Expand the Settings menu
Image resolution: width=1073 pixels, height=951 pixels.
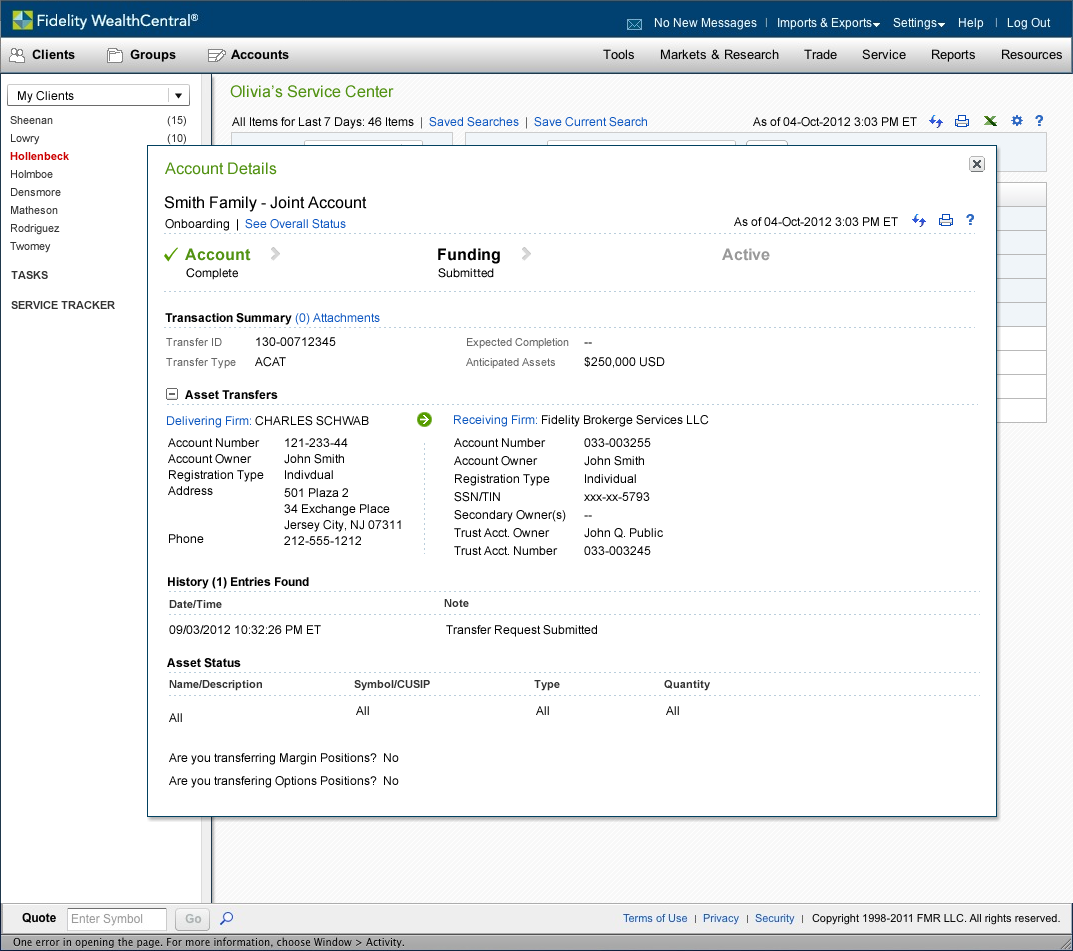918,23
